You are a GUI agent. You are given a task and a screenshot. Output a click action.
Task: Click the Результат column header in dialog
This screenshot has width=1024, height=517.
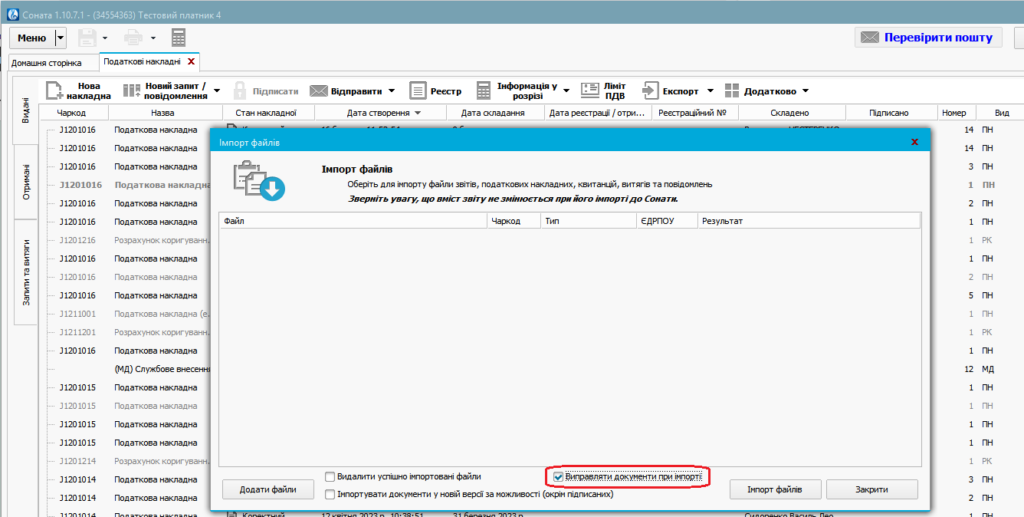809,221
